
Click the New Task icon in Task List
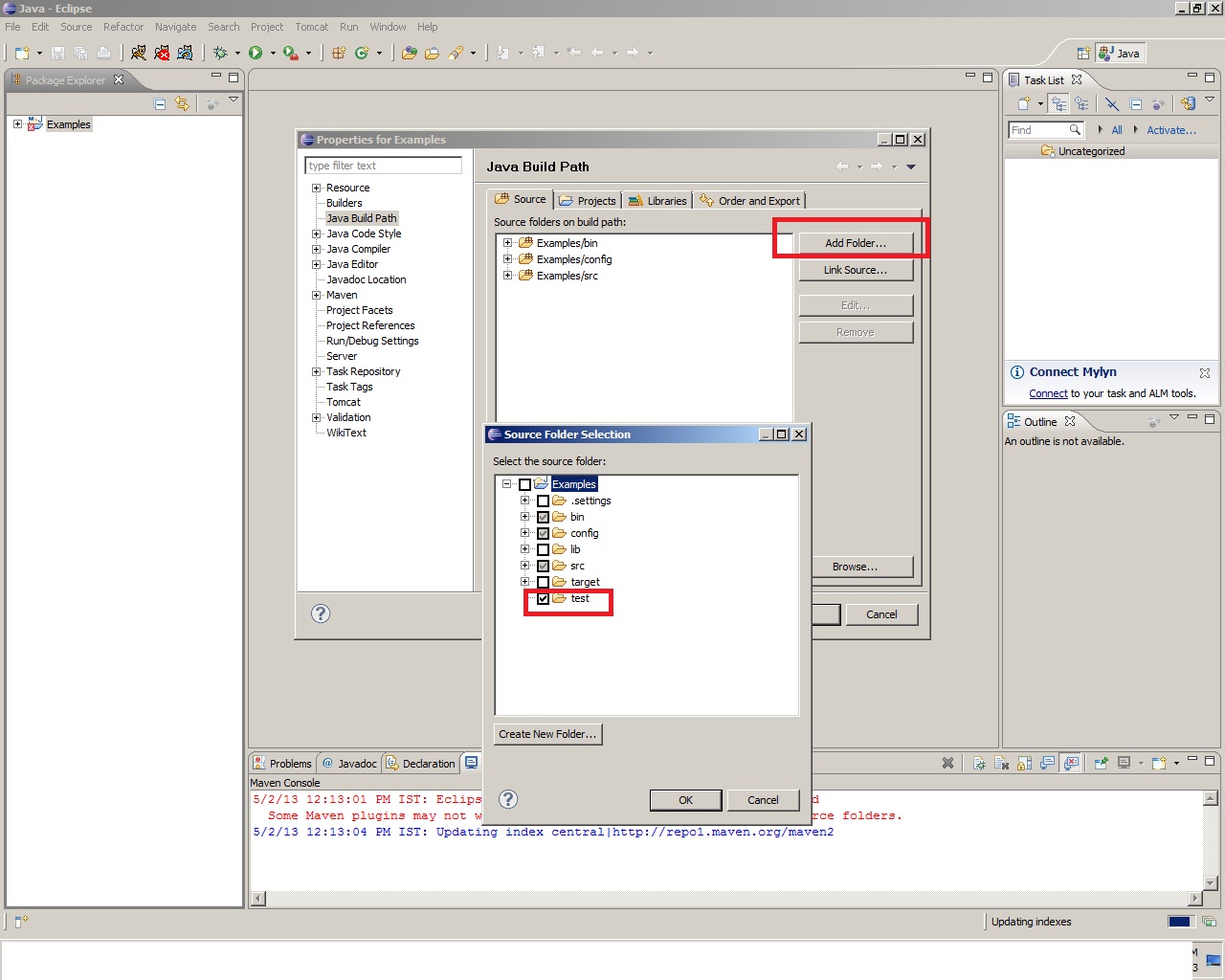click(x=1023, y=103)
